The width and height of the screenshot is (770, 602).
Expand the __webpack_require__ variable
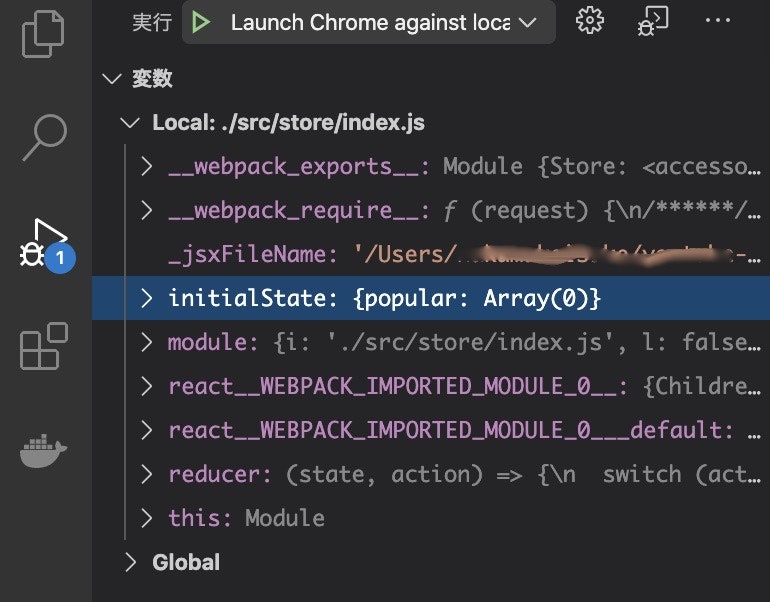click(x=146, y=210)
